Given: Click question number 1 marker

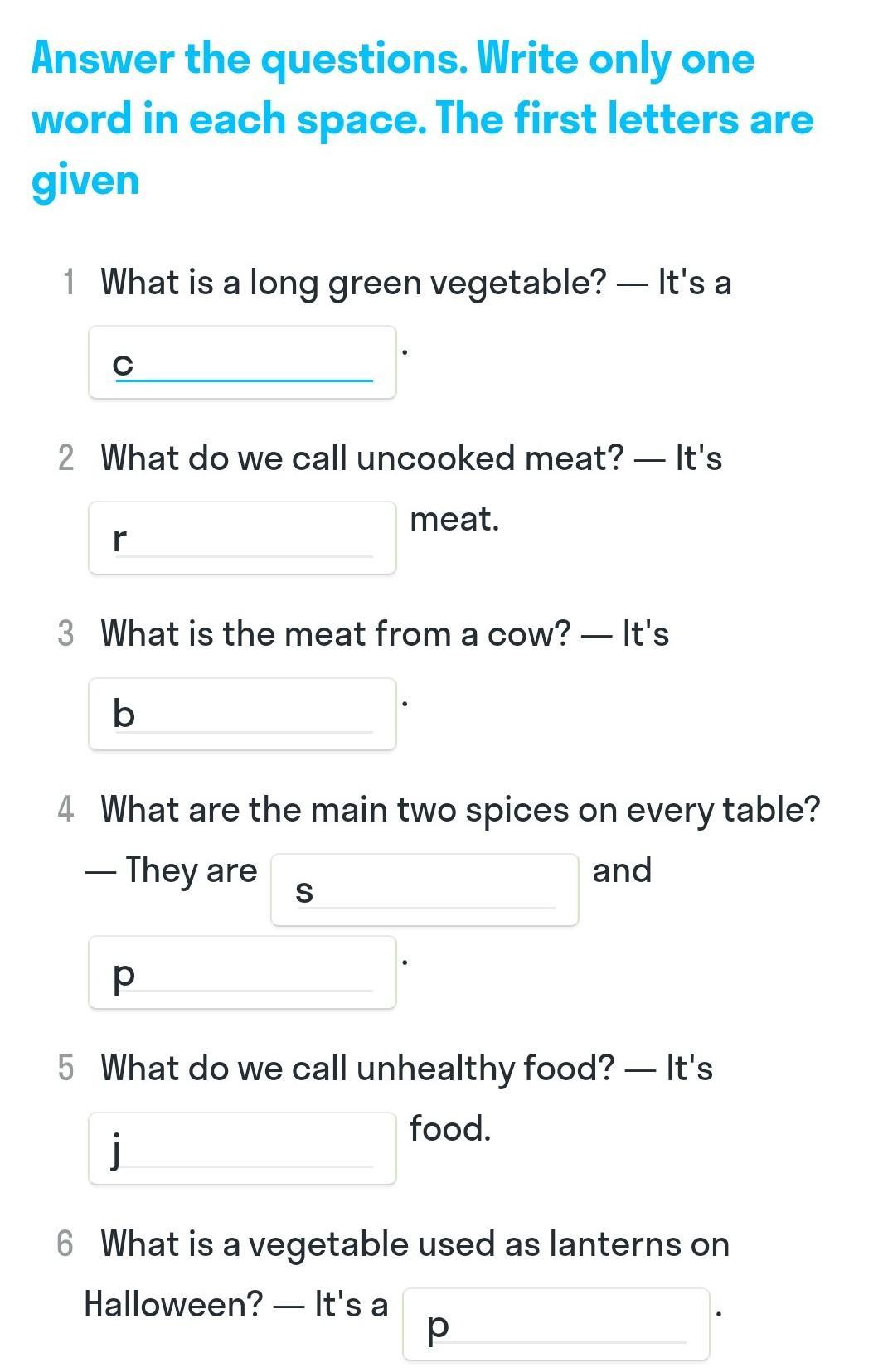Looking at the screenshot, I should tap(68, 283).
